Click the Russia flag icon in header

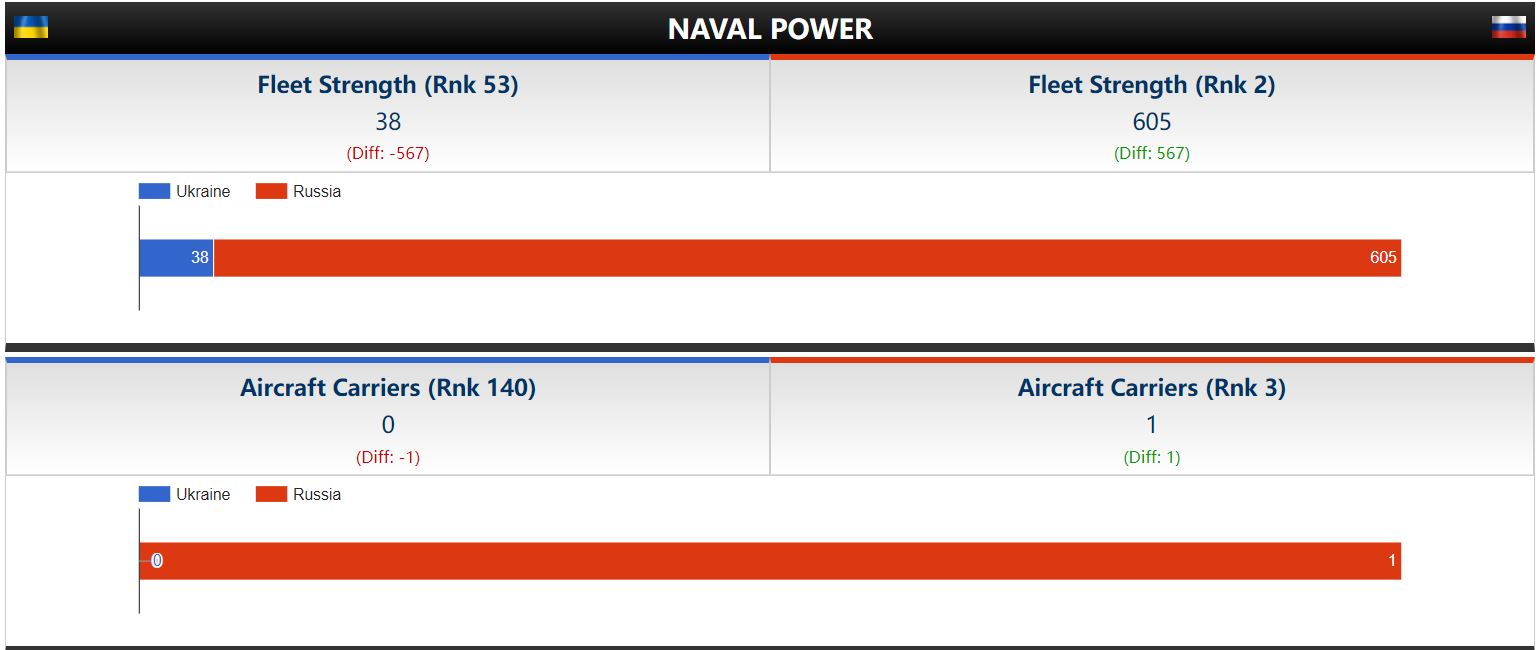coord(1508,28)
